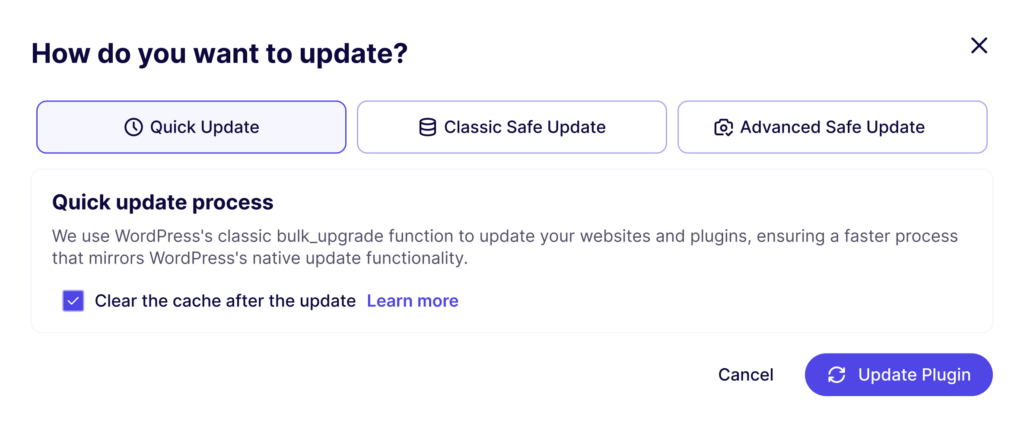The image size is (1024, 427).
Task: Cancel the update dialog
Action: point(746,375)
